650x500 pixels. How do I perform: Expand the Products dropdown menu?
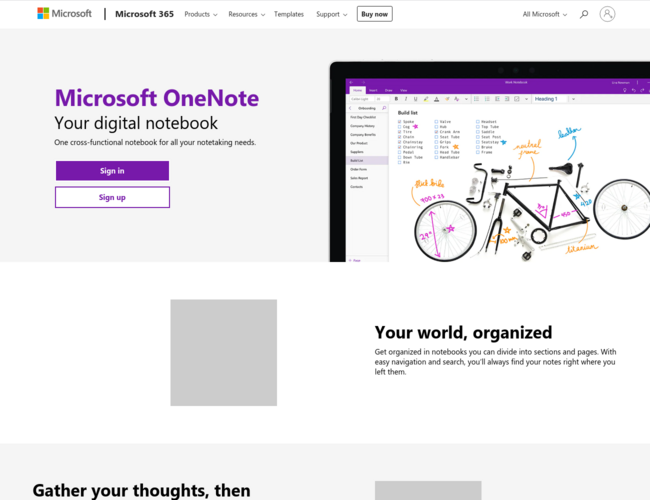point(201,14)
